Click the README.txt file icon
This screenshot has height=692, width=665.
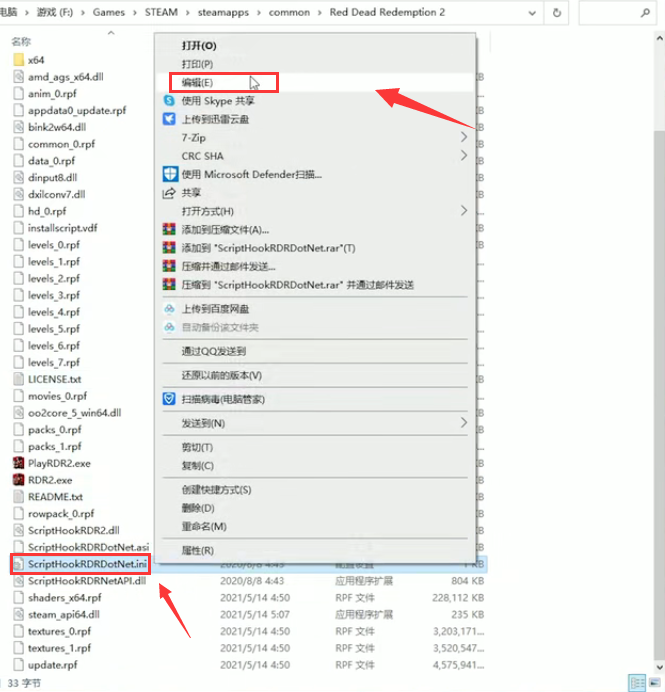coord(19,496)
